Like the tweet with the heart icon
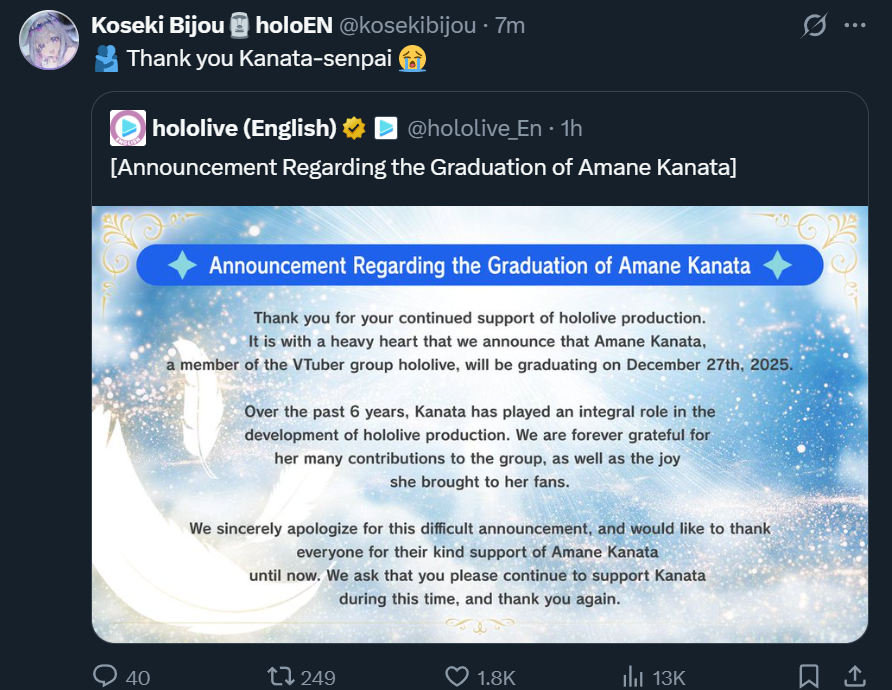 [456, 676]
